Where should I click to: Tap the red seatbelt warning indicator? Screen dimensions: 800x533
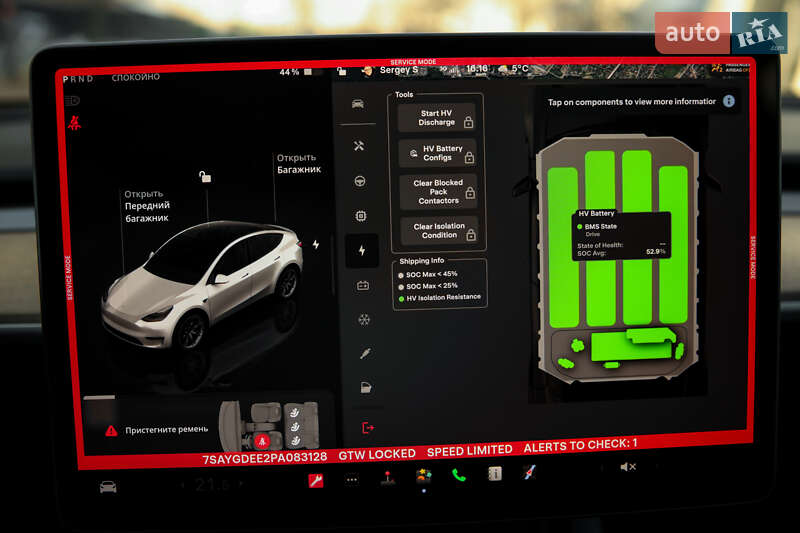coord(74,123)
